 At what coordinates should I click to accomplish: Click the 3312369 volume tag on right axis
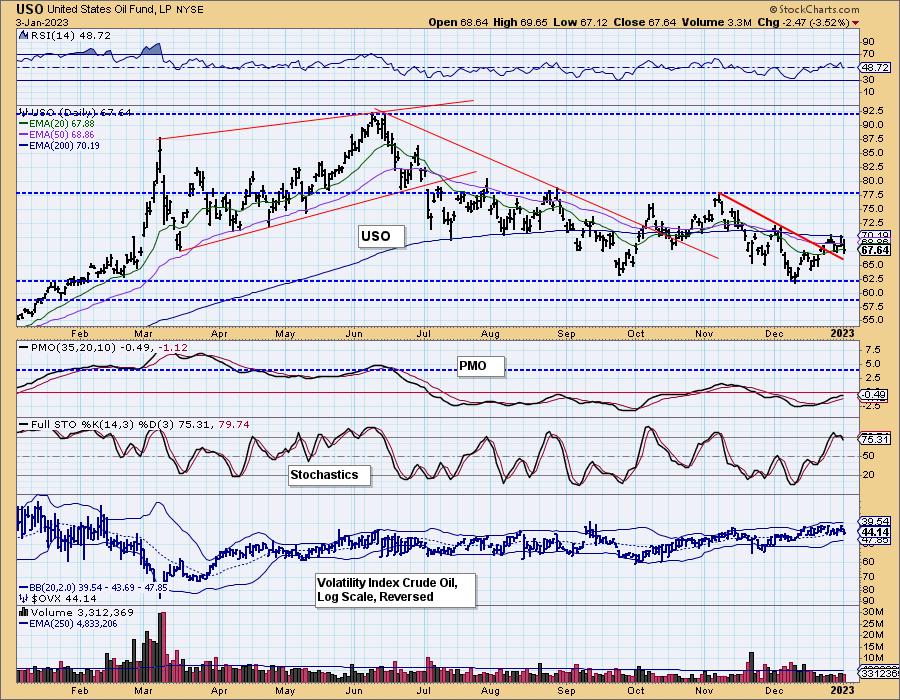pyautogui.click(x=876, y=672)
